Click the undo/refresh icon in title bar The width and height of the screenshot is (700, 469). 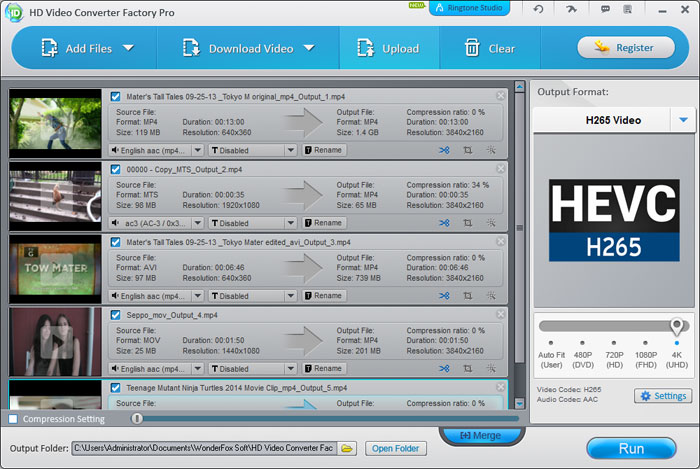538,9
